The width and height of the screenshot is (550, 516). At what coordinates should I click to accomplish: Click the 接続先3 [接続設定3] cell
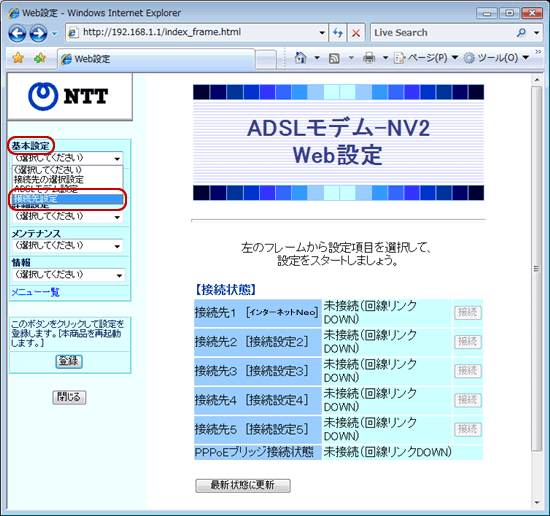tap(257, 371)
